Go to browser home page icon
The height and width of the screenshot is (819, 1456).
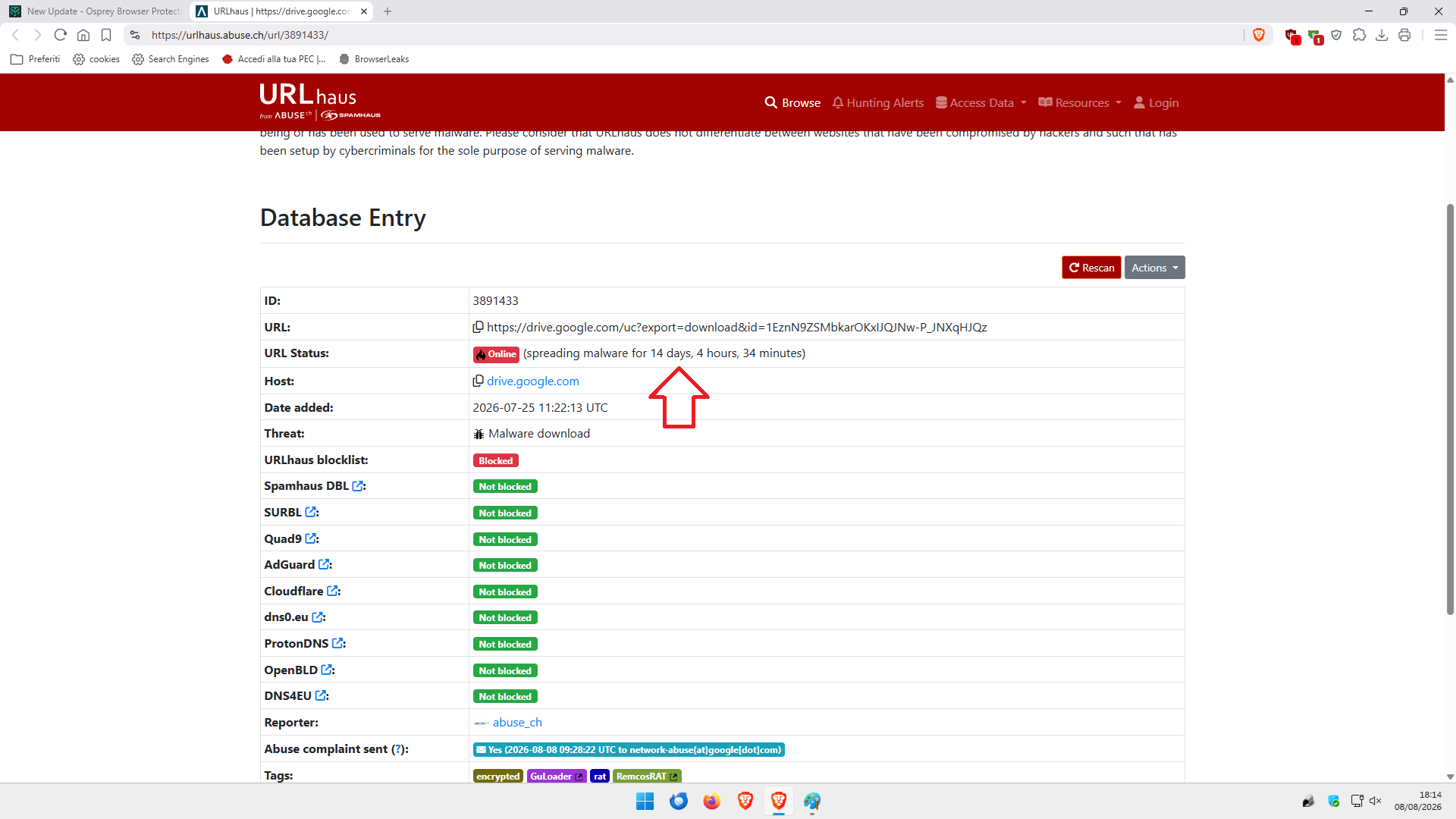(x=83, y=35)
